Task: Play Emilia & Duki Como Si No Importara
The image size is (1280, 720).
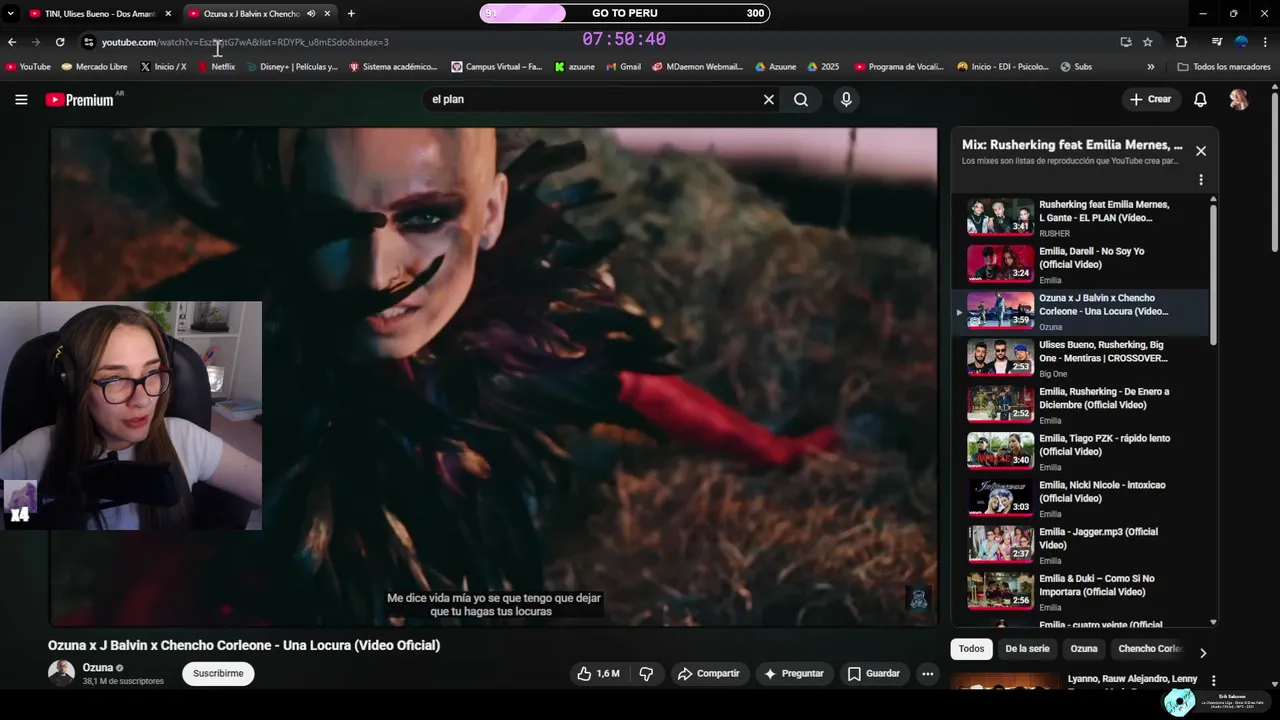Action: pos(1080,592)
